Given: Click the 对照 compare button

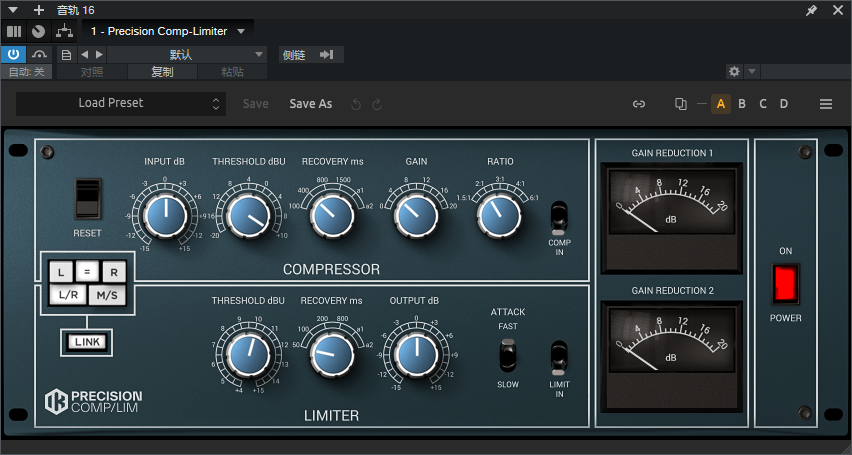Looking at the screenshot, I should click(x=92, y=72).
